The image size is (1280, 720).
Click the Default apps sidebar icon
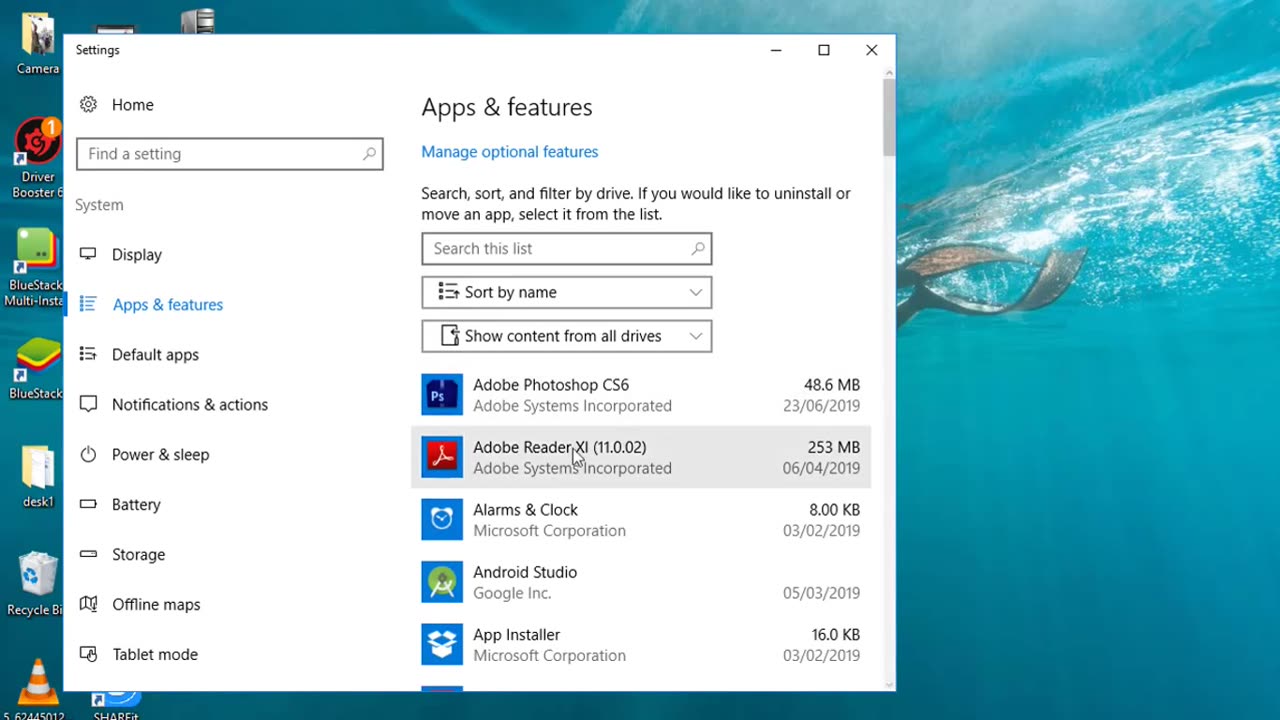point(88,354)
